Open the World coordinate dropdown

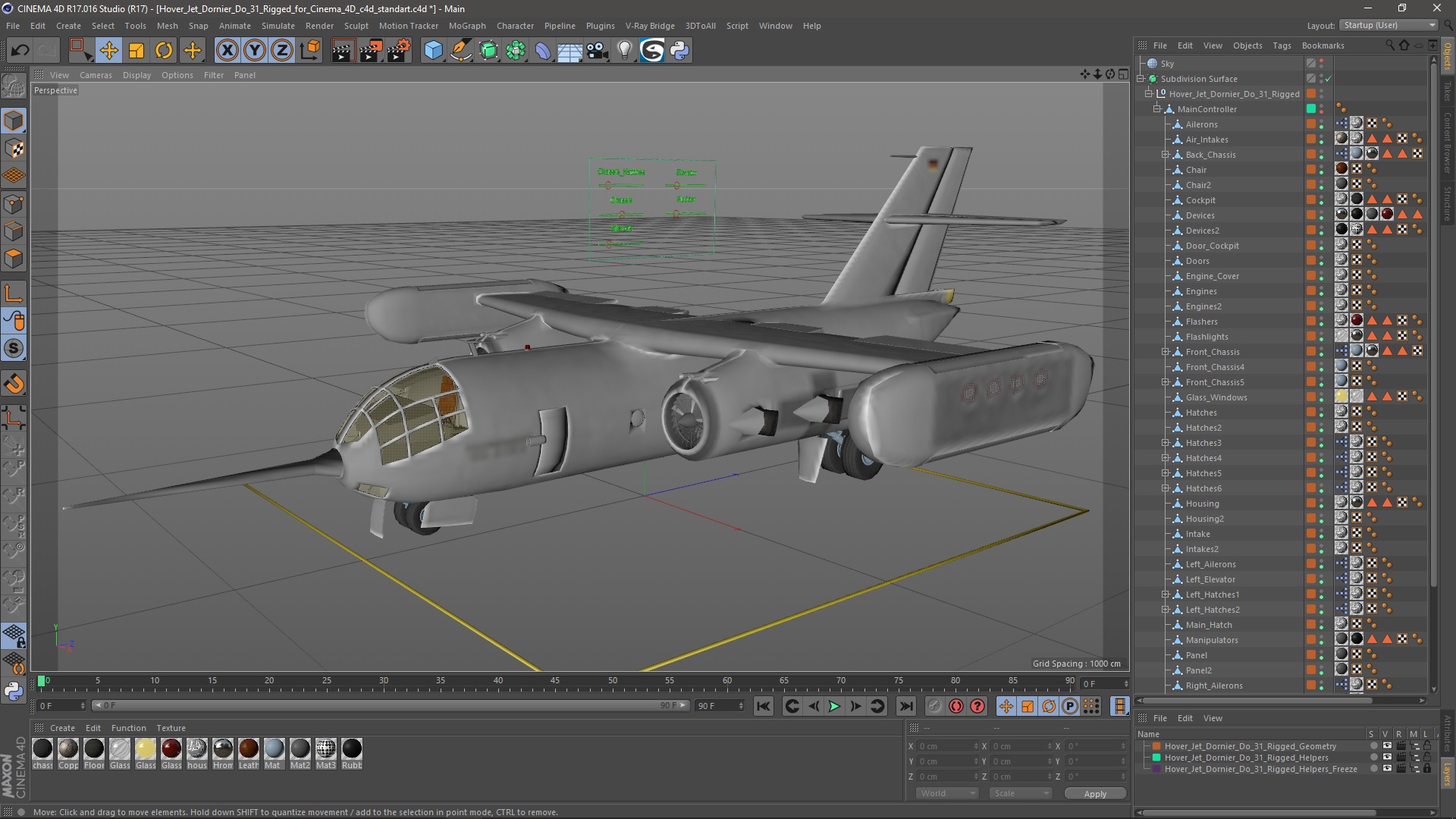click(947, 793)
